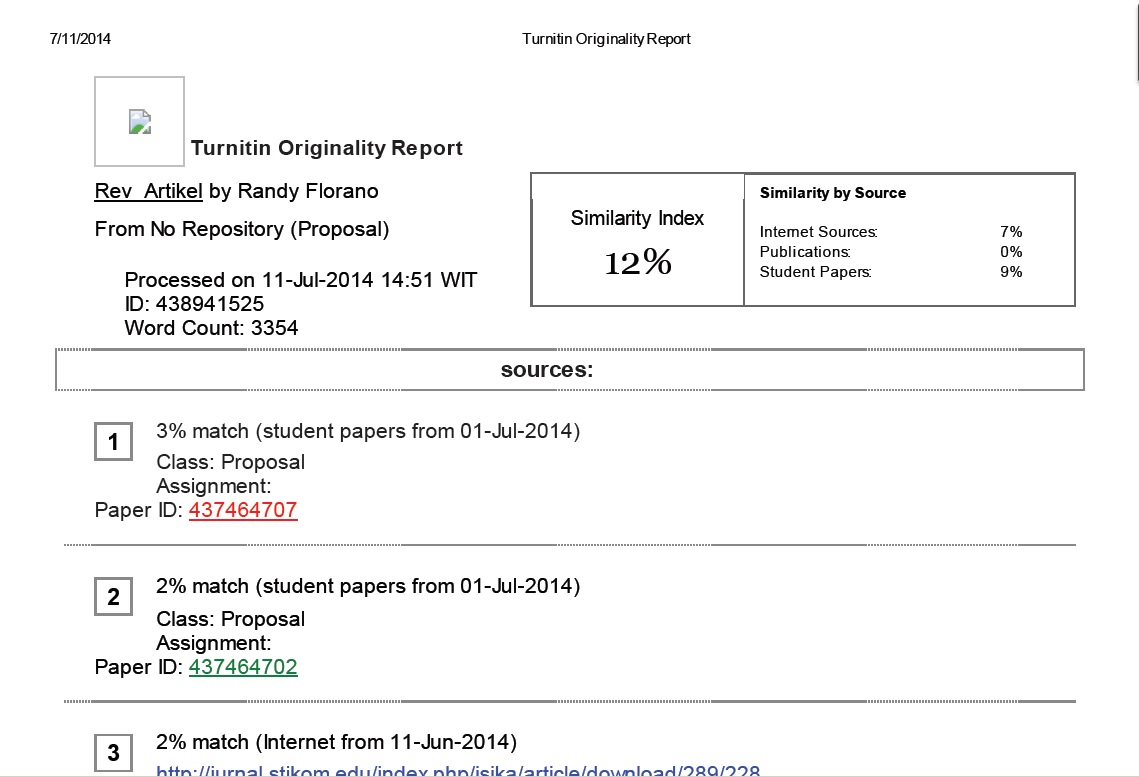Click source number 1 box
This screenshot has height=777, width=1139.
[113, 442]
